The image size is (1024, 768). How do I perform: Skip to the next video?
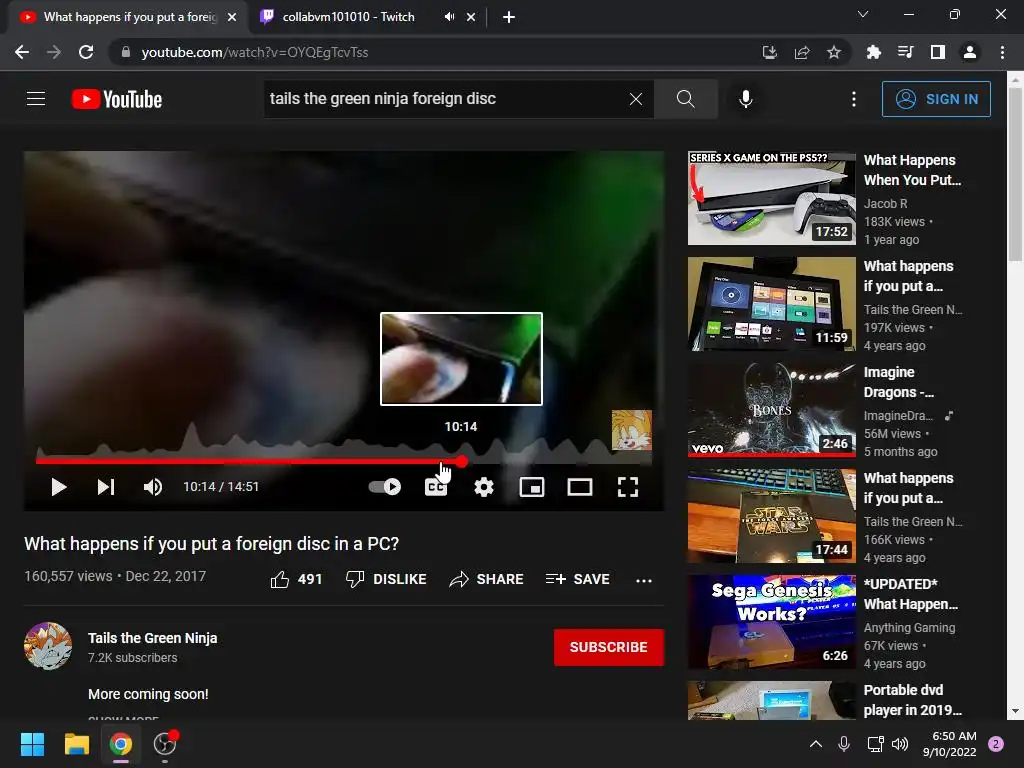click(106, 487)
